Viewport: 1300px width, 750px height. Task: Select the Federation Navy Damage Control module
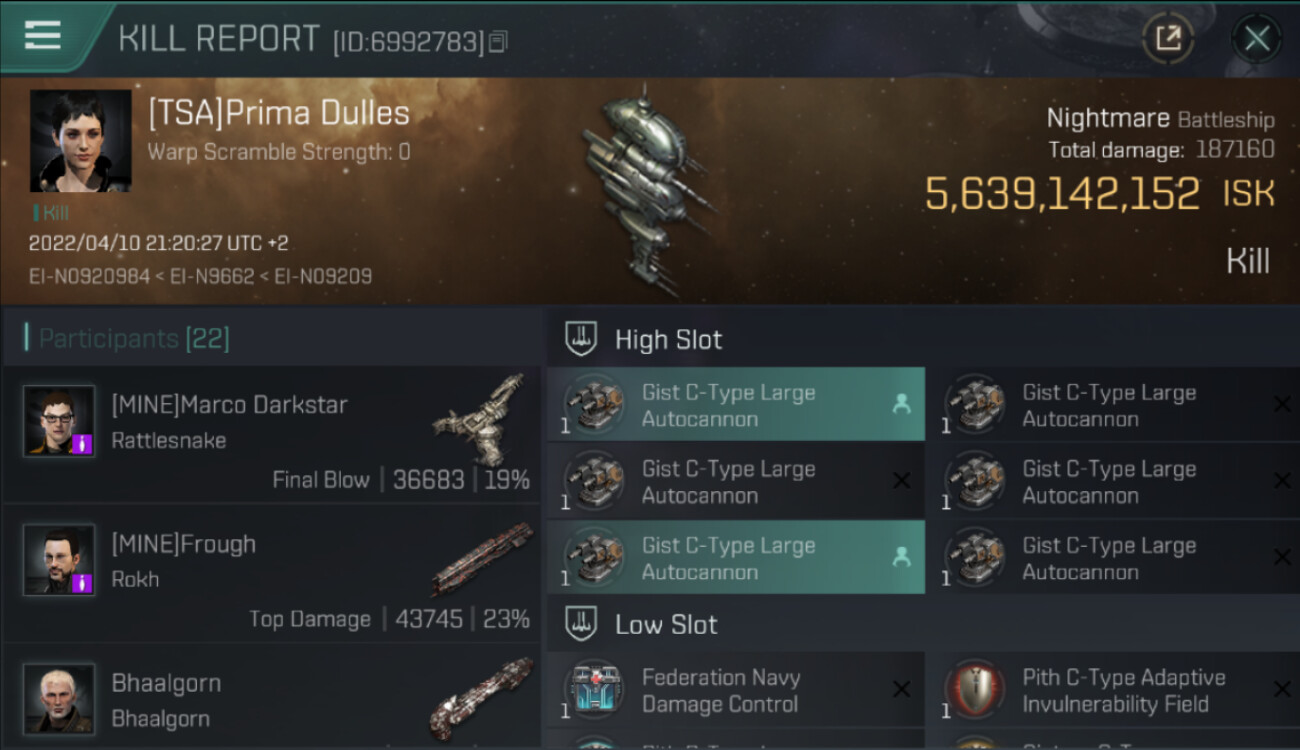[x=736, y=691]
